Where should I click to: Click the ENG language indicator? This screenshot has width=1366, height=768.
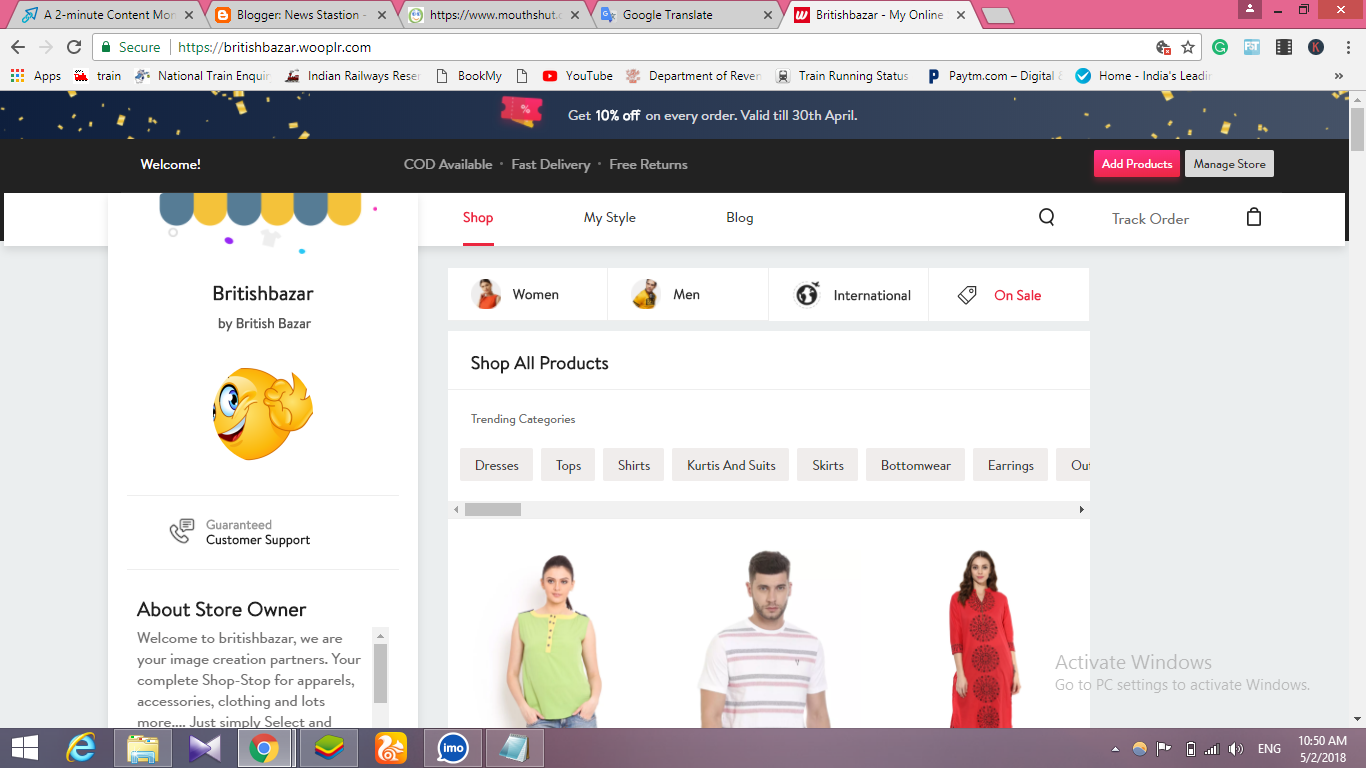[x=1269, y=749]
